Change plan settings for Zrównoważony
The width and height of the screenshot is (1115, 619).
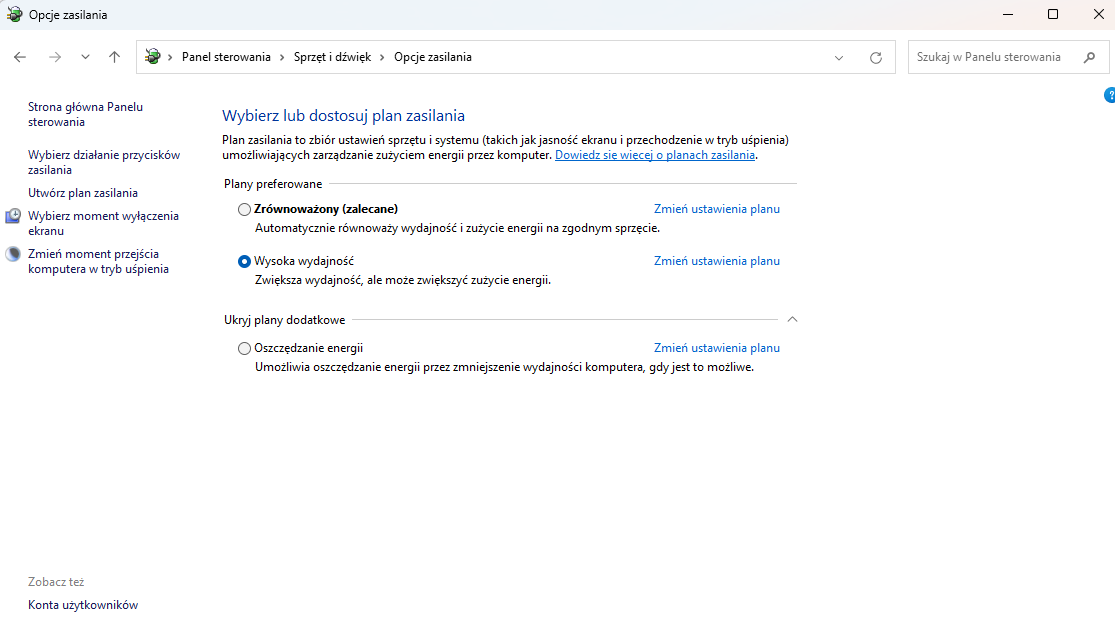717,209
